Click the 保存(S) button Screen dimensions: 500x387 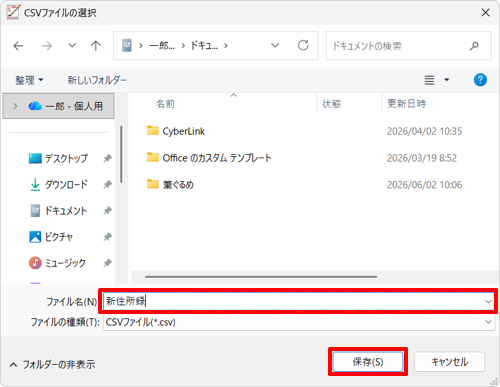pyautogui.click(x=368, y=362)
